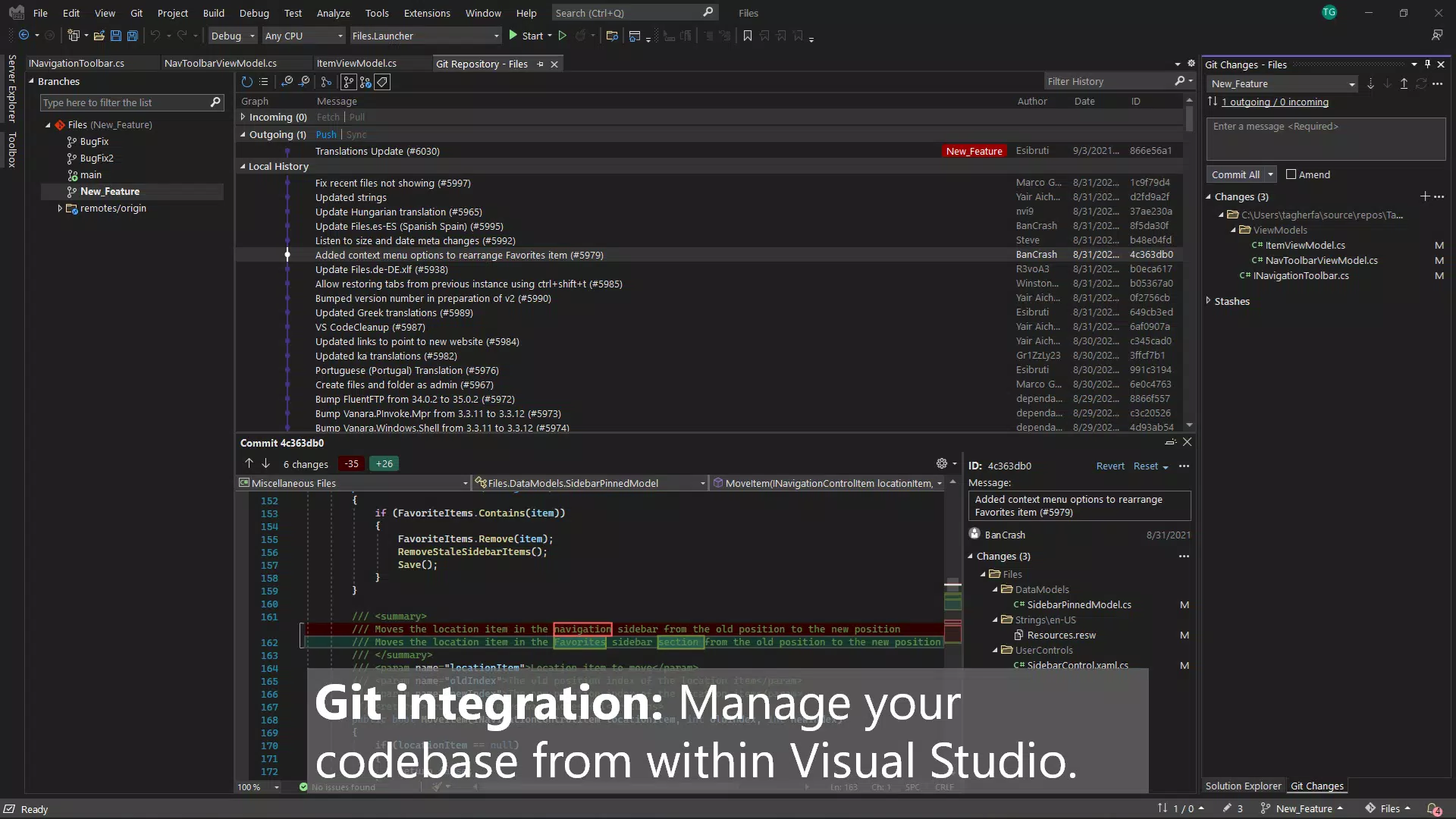Open the Git menu
This screenshot has width=1456, height=819.
tap(136, 13)
